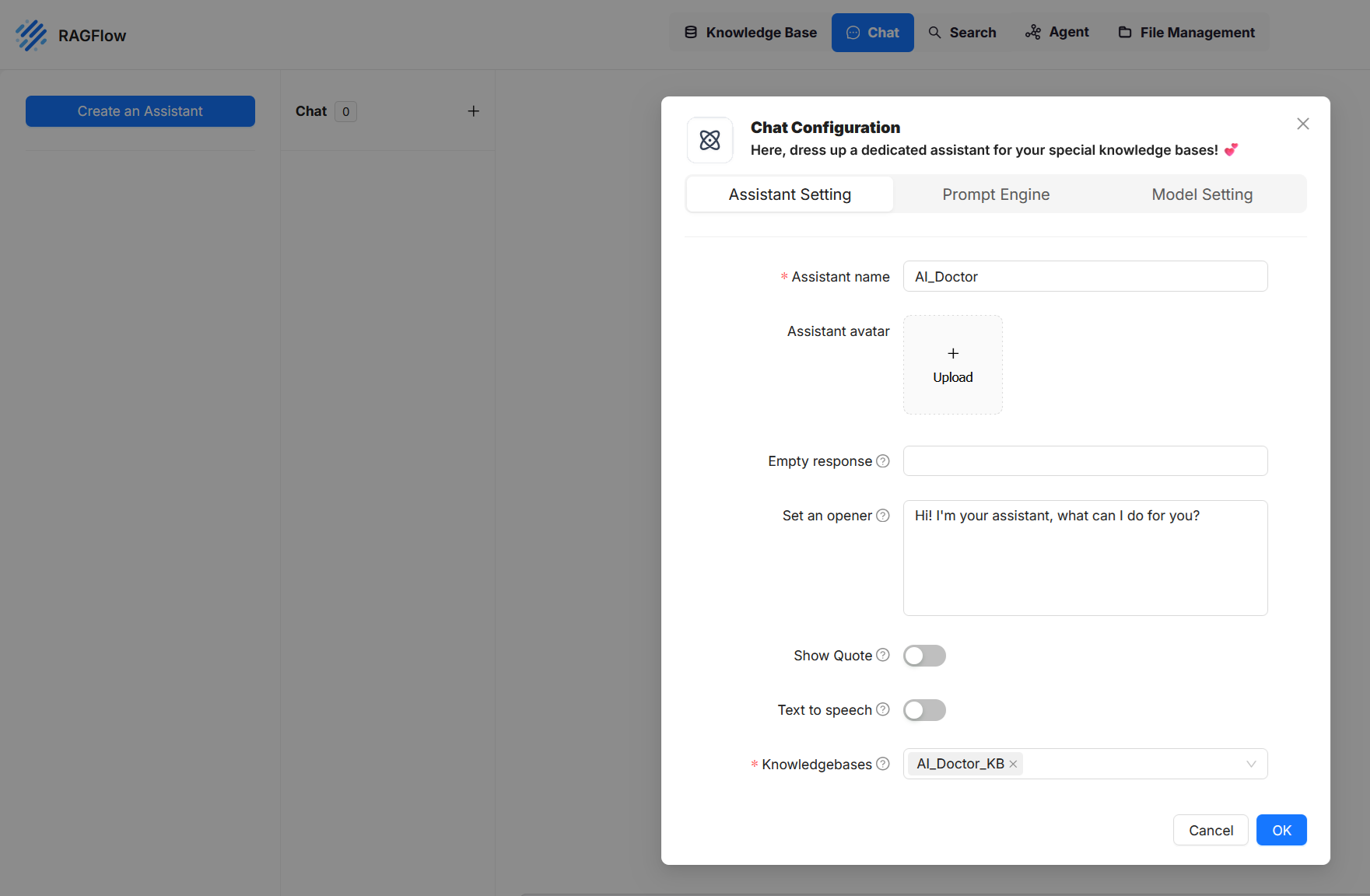The image size is (1370, 896).
Task: Click the atom icon in Chat Configuration
Action: coord(710,140)
